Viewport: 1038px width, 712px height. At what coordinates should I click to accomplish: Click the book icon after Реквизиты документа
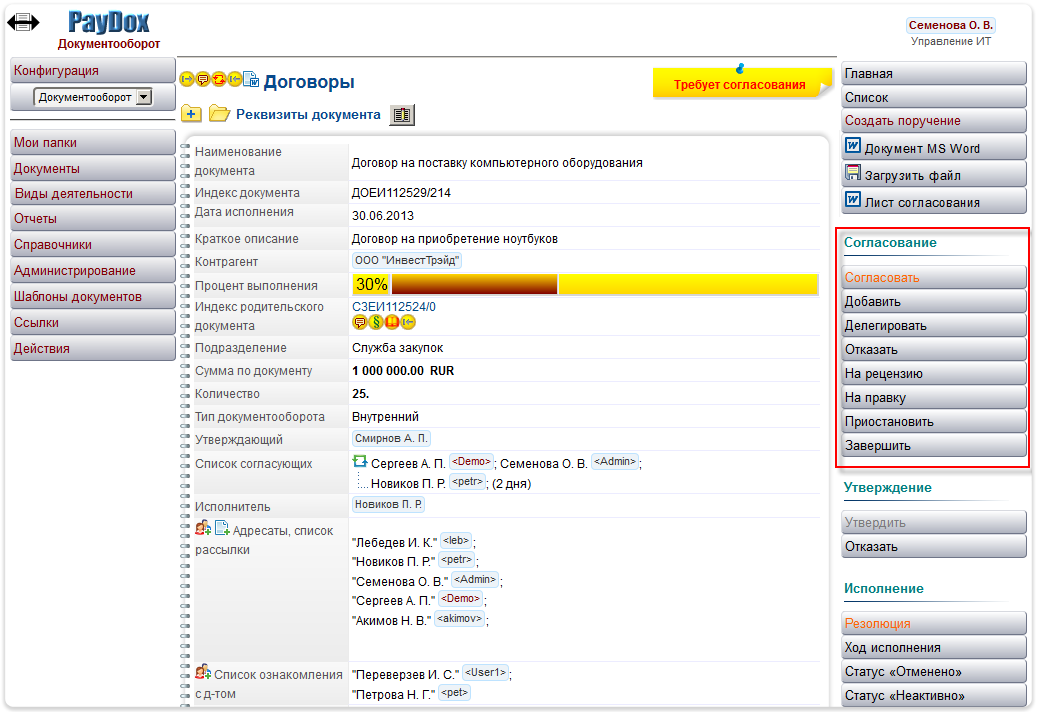click(402, 115)
